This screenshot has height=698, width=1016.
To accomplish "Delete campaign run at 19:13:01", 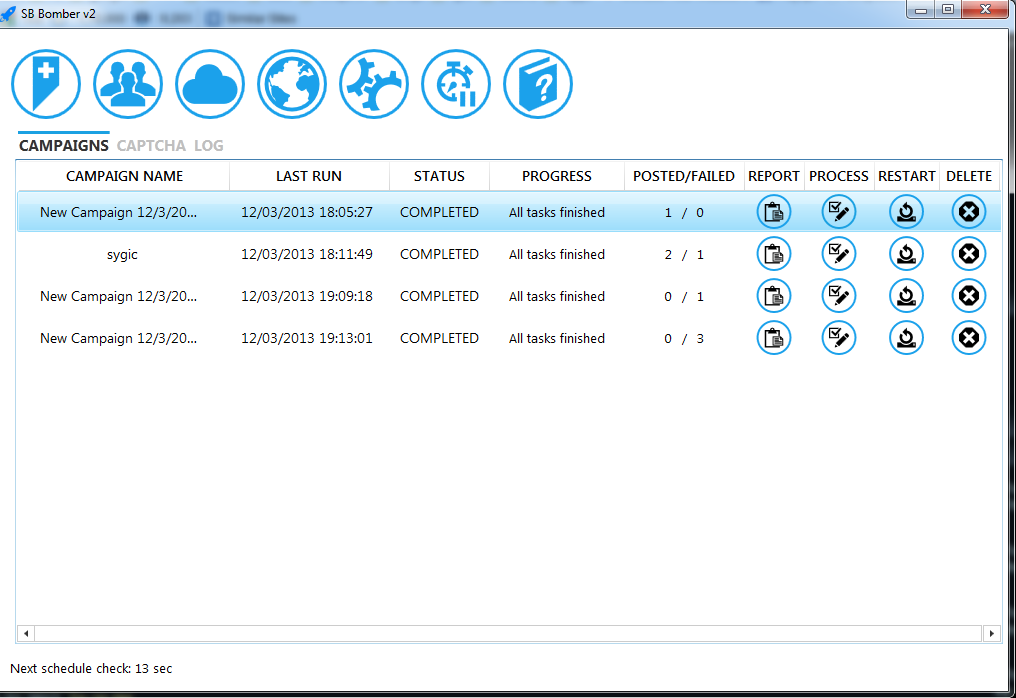I will tap(969, 338).
